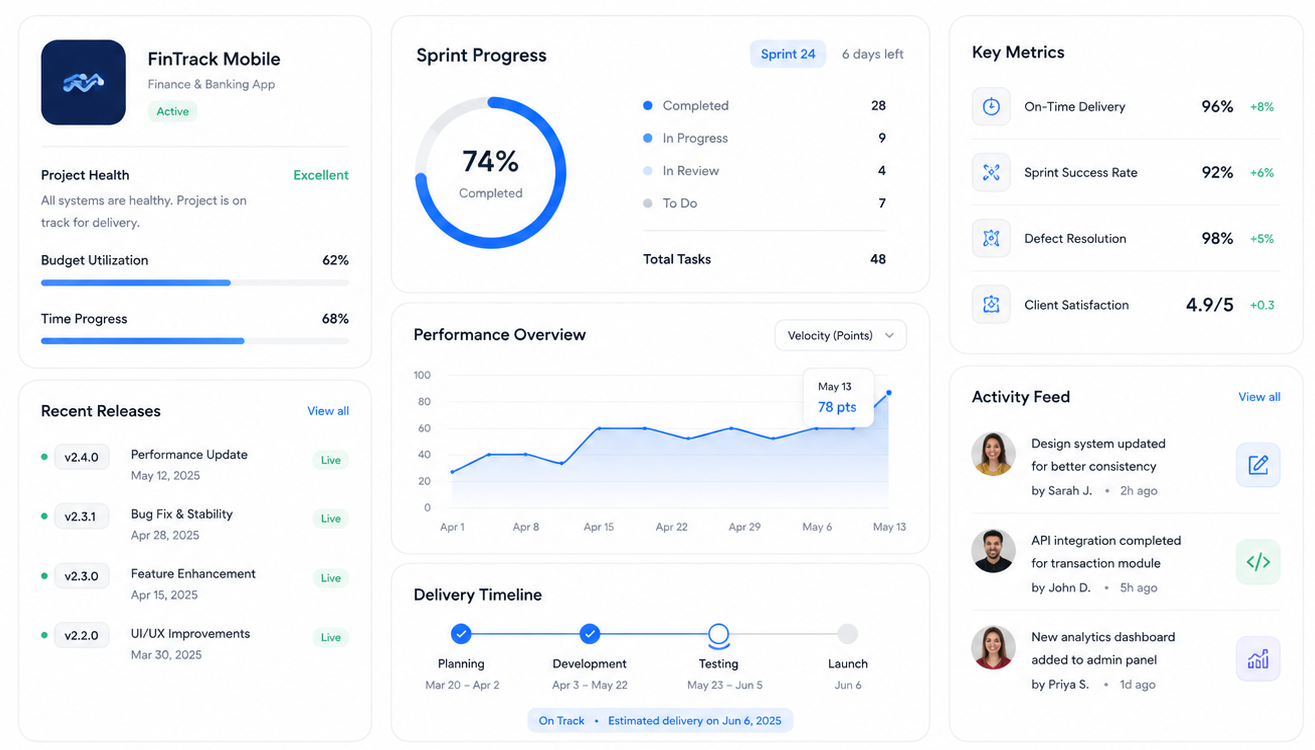Click Sarah J.'s avatar in Activity Feed
The image size is (1315, 750).
coord(993,454)
